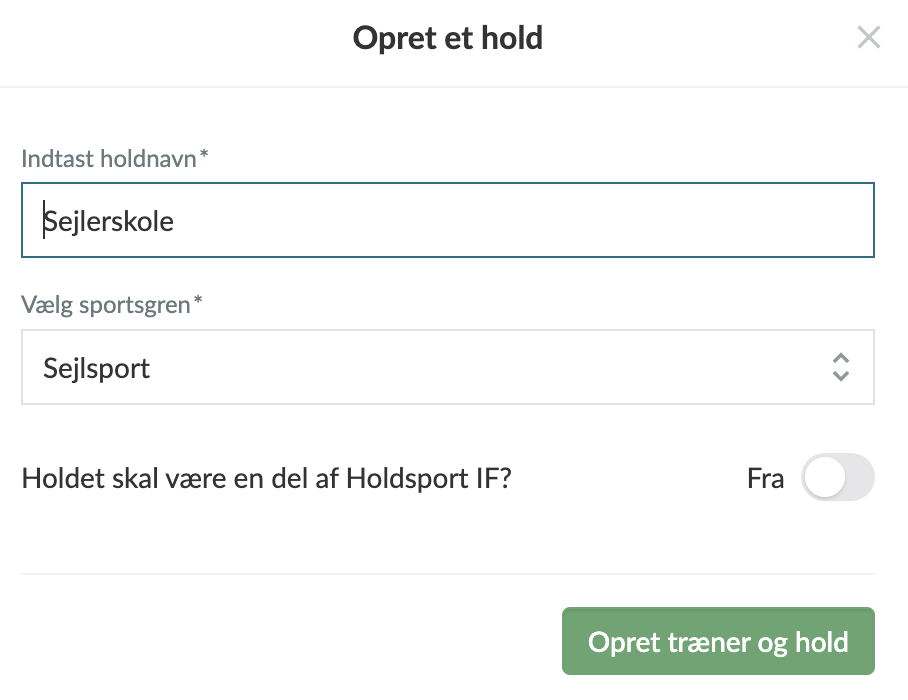Click the asterisk after Vælg sportsgren

(197, 303)
